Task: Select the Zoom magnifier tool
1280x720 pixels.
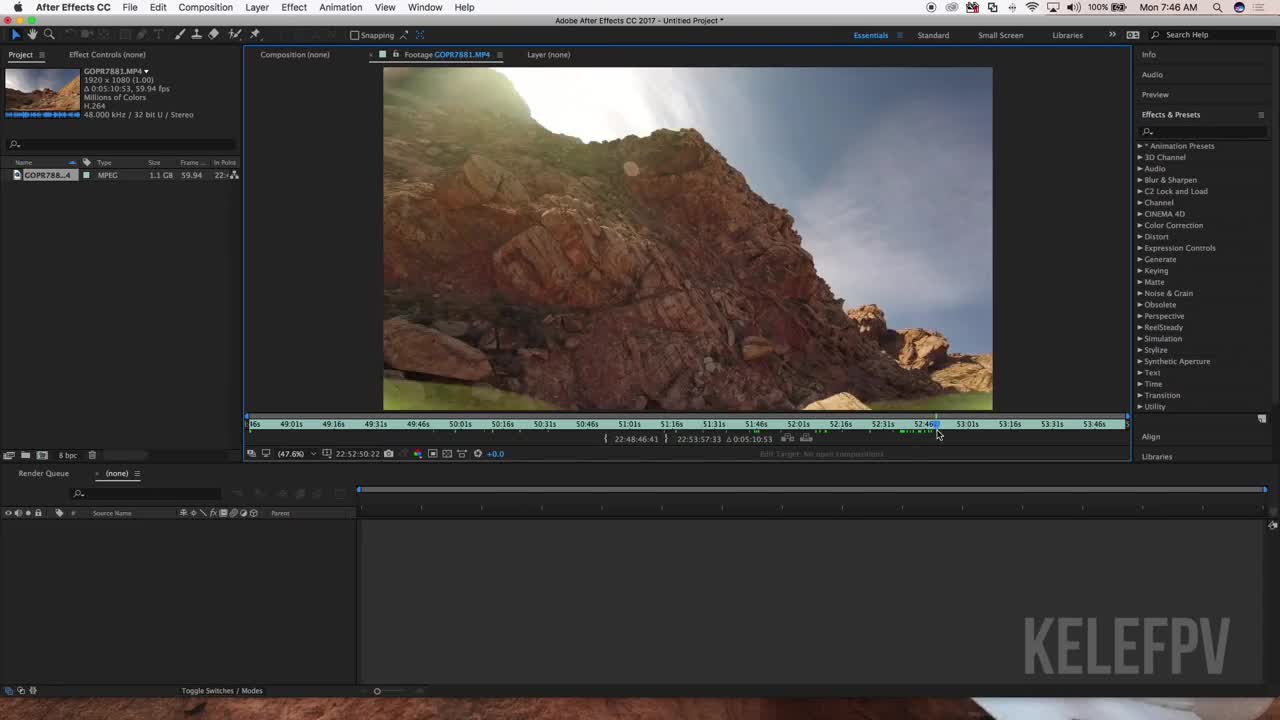Action: 49,35
